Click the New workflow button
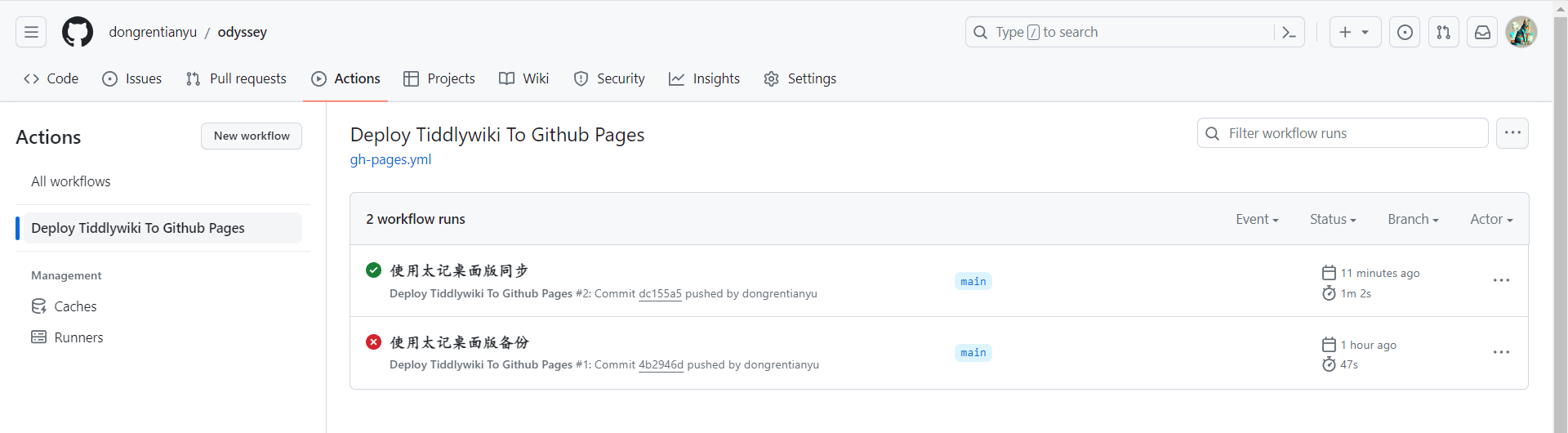 click(252, 136)
